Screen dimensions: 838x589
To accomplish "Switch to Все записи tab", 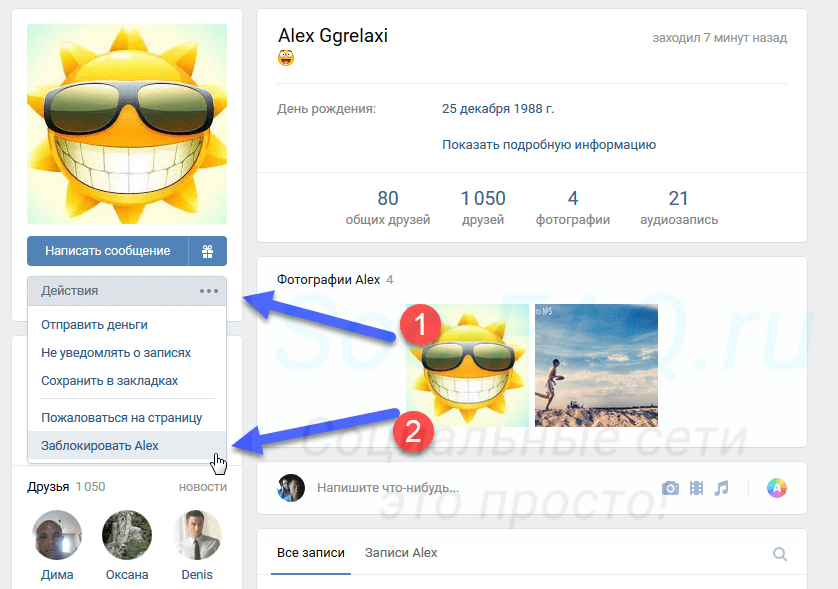I will click(311, 553).
